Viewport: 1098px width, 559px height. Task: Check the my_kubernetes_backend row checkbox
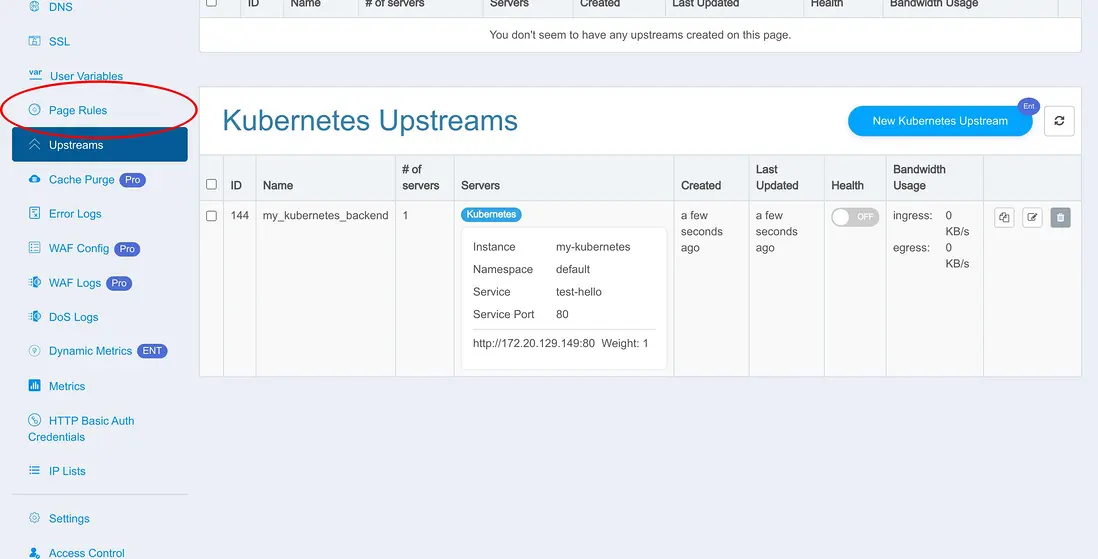[x=211, y=216]
